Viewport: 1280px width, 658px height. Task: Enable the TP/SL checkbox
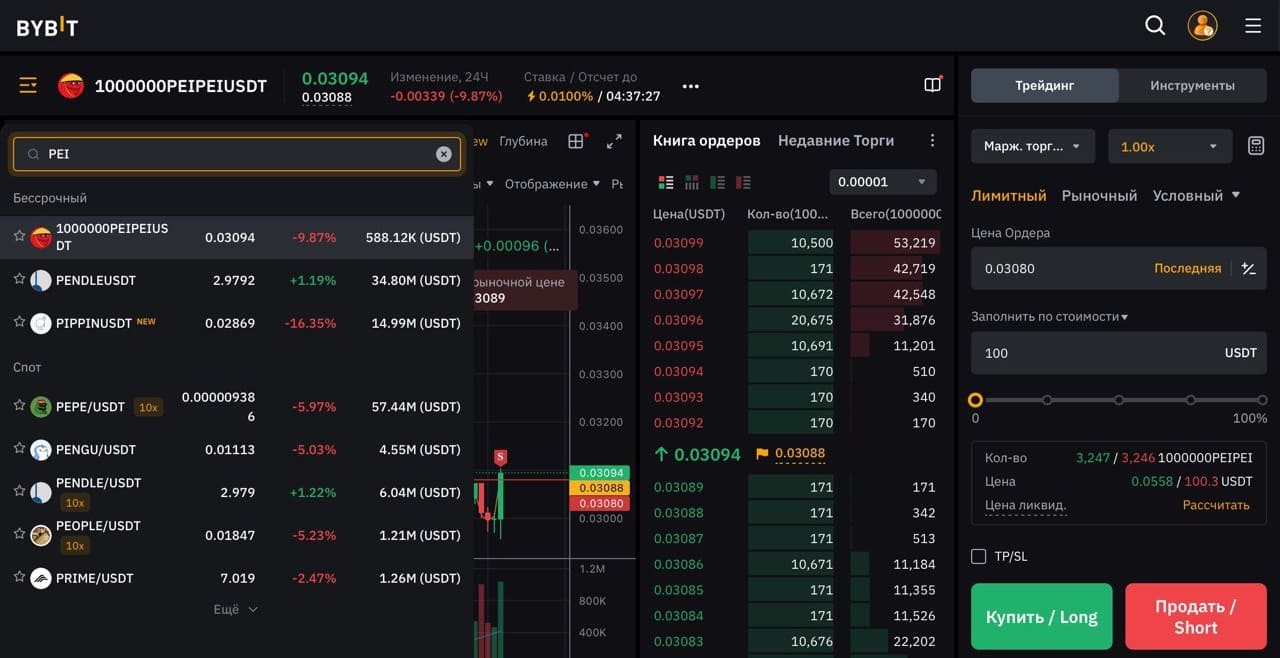coord(979,556)
